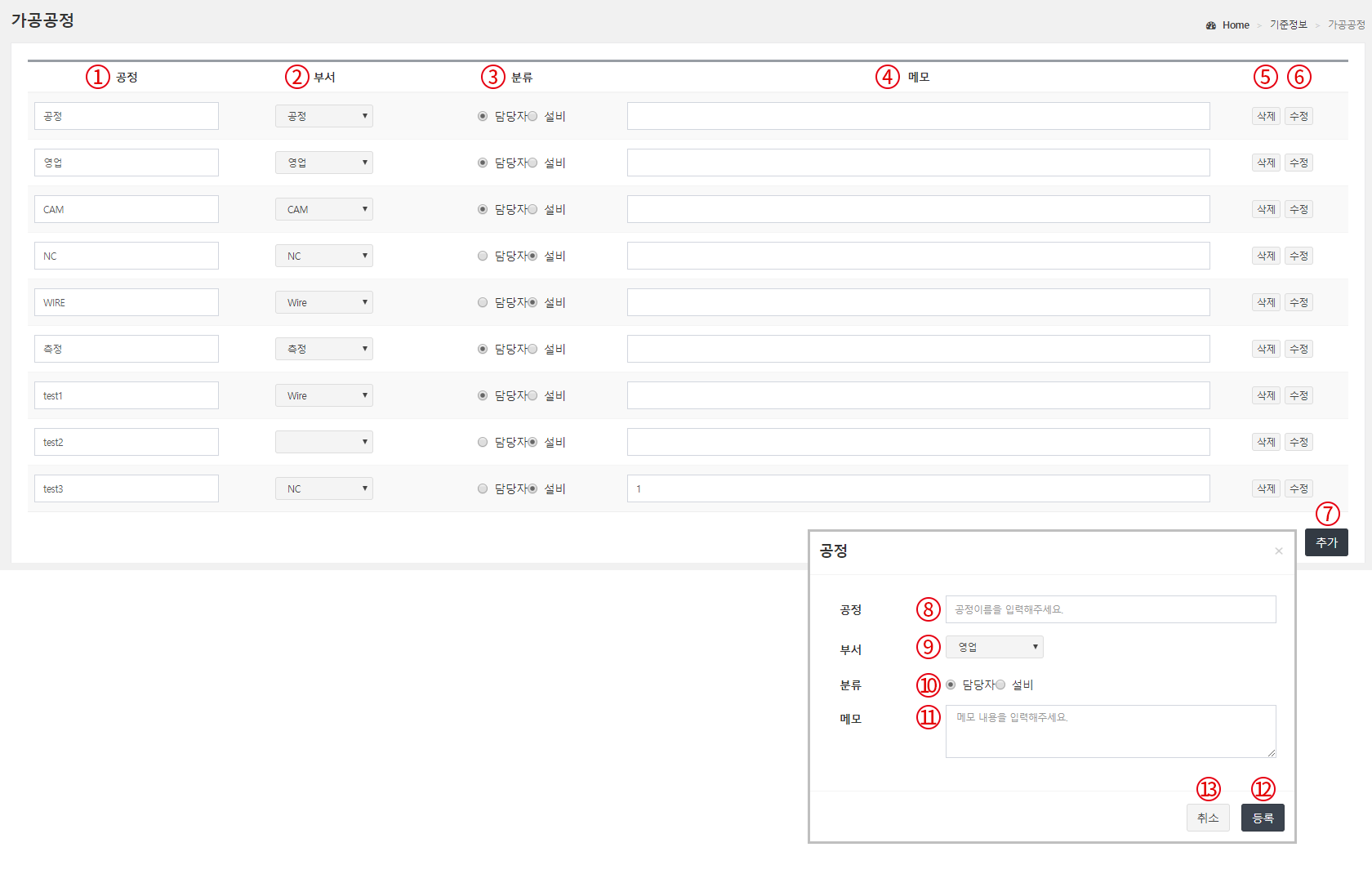
Task: Click 취소 to cancel the dialog
Action: (x=1208, y=818)
